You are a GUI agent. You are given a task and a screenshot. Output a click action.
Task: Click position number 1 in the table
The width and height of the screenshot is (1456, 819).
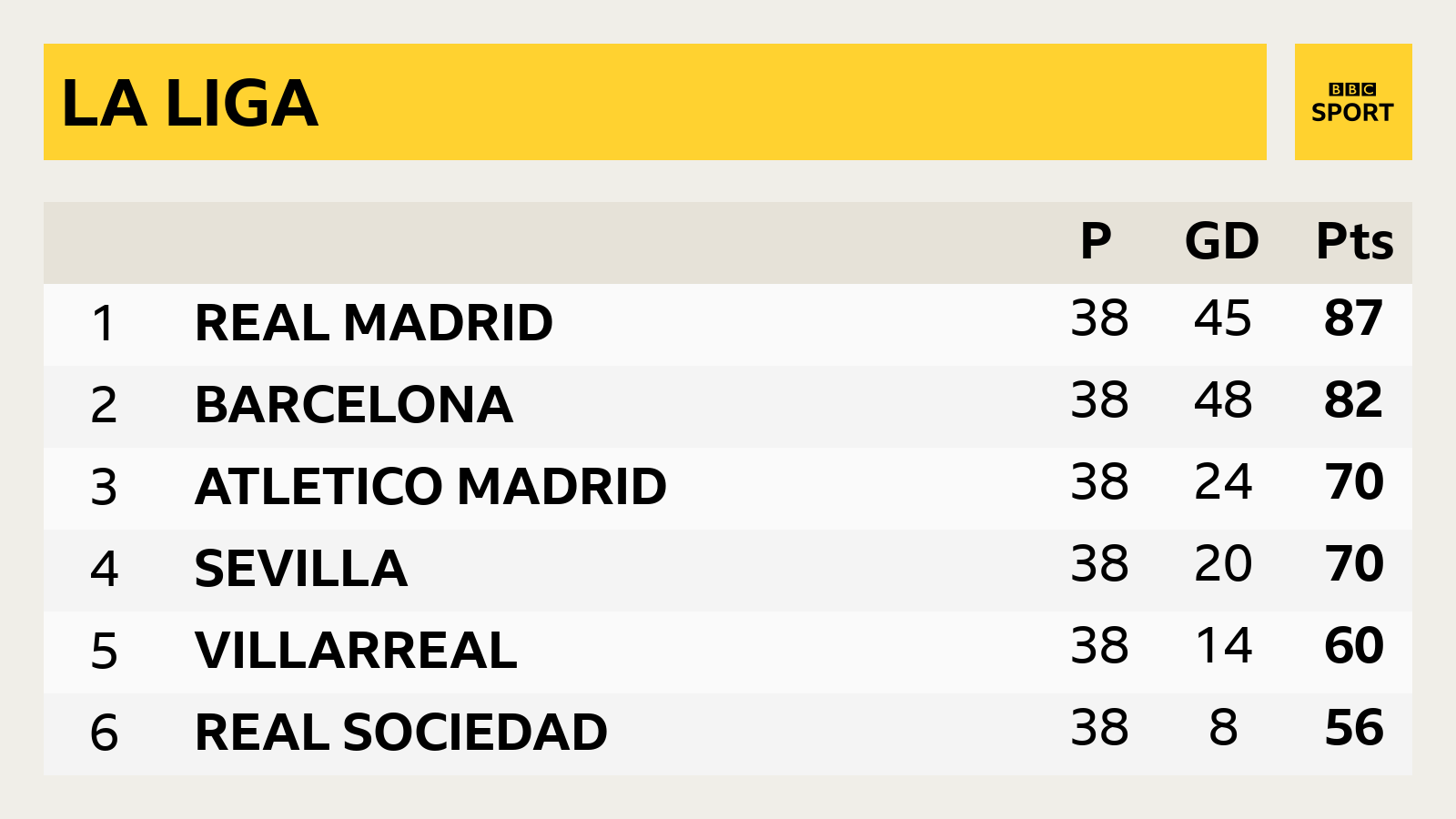[104, 324]
